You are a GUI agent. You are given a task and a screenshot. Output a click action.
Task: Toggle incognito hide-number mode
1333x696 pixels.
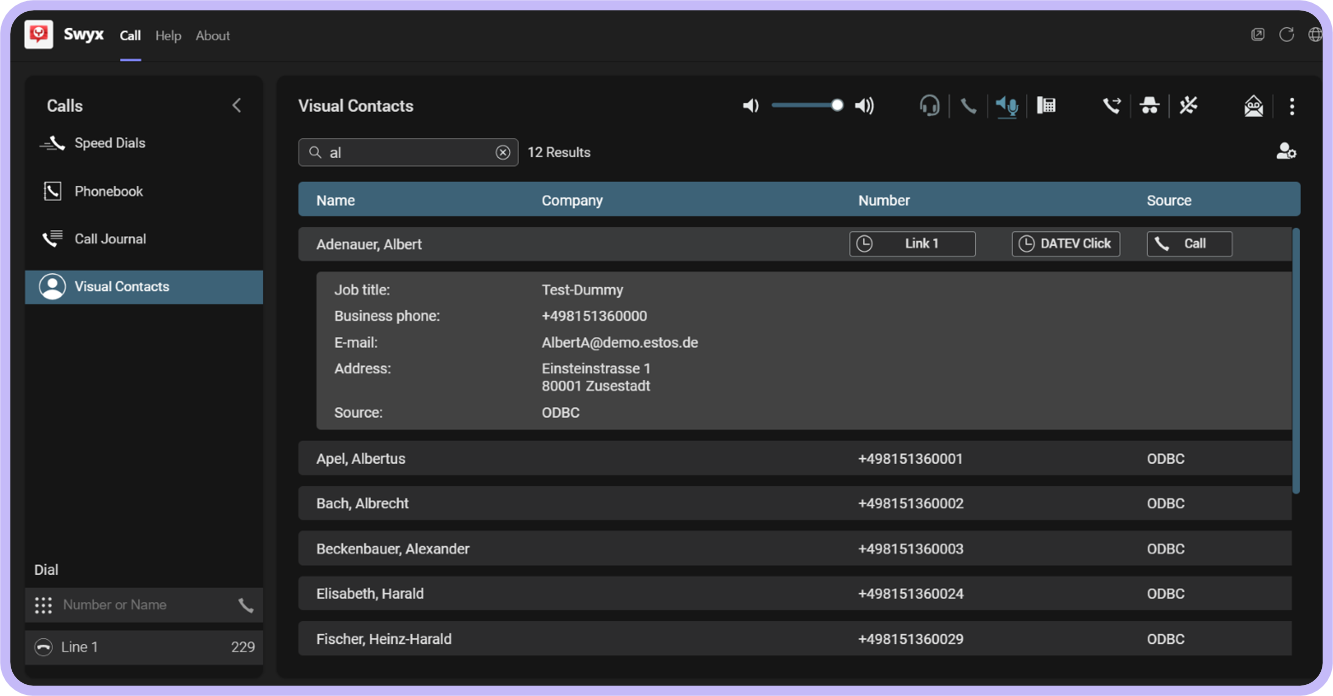click(x=1150, y=106)
